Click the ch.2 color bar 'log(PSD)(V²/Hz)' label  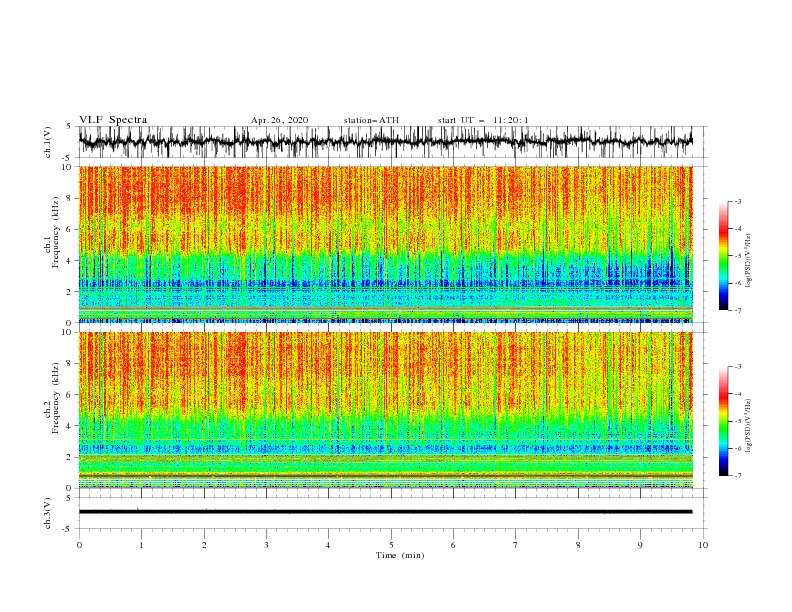[x=749, y=425]
